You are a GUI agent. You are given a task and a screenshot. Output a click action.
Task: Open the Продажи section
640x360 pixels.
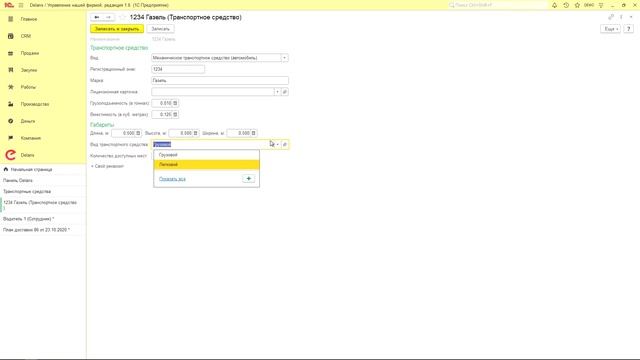point(30,53)
